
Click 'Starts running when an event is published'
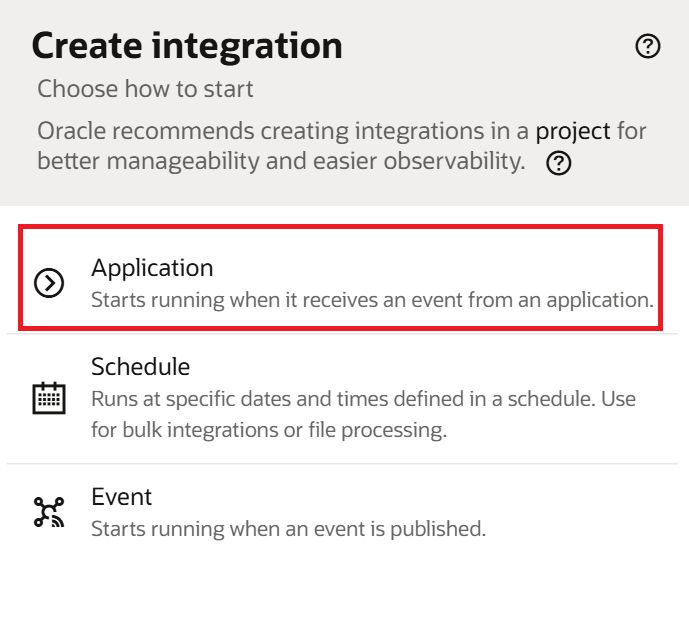tap(288, 529)
